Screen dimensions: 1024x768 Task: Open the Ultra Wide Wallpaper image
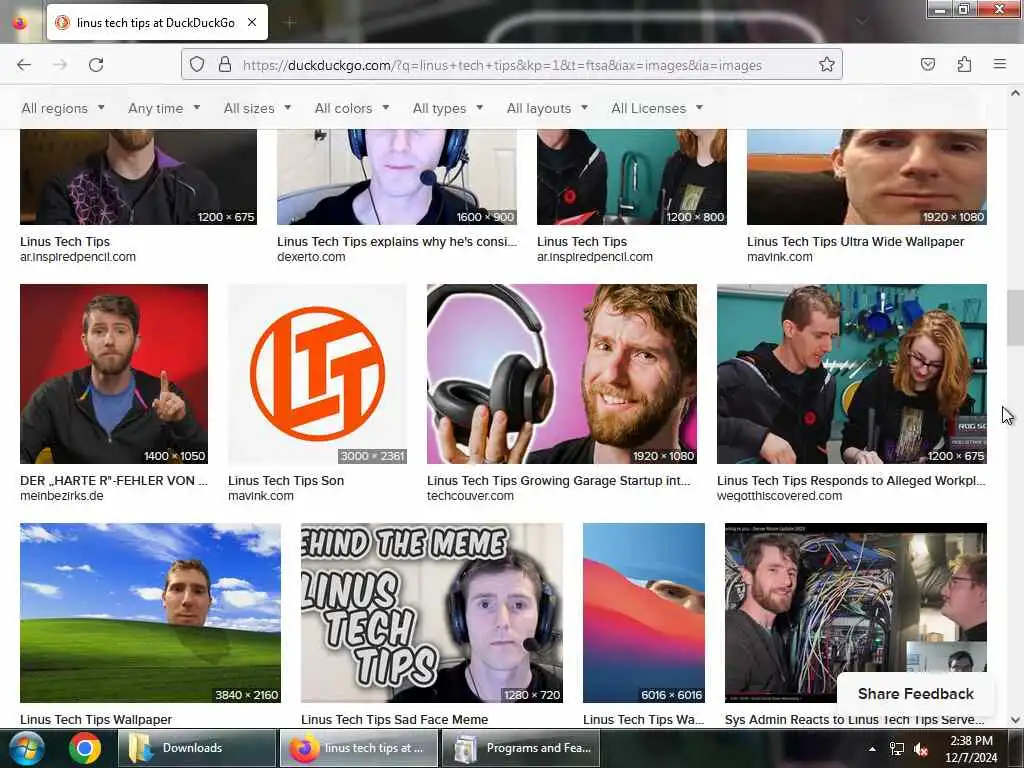coord(867,177)
